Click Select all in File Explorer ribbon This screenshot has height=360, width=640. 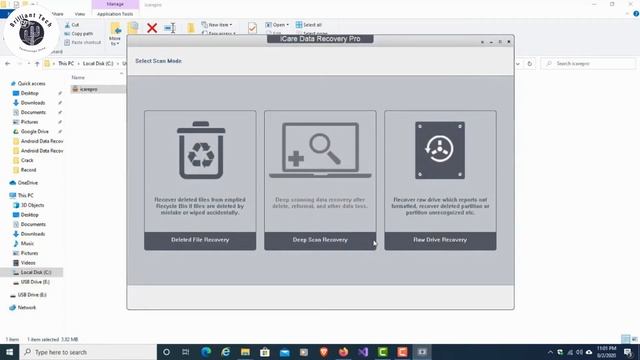click(309, 25)
